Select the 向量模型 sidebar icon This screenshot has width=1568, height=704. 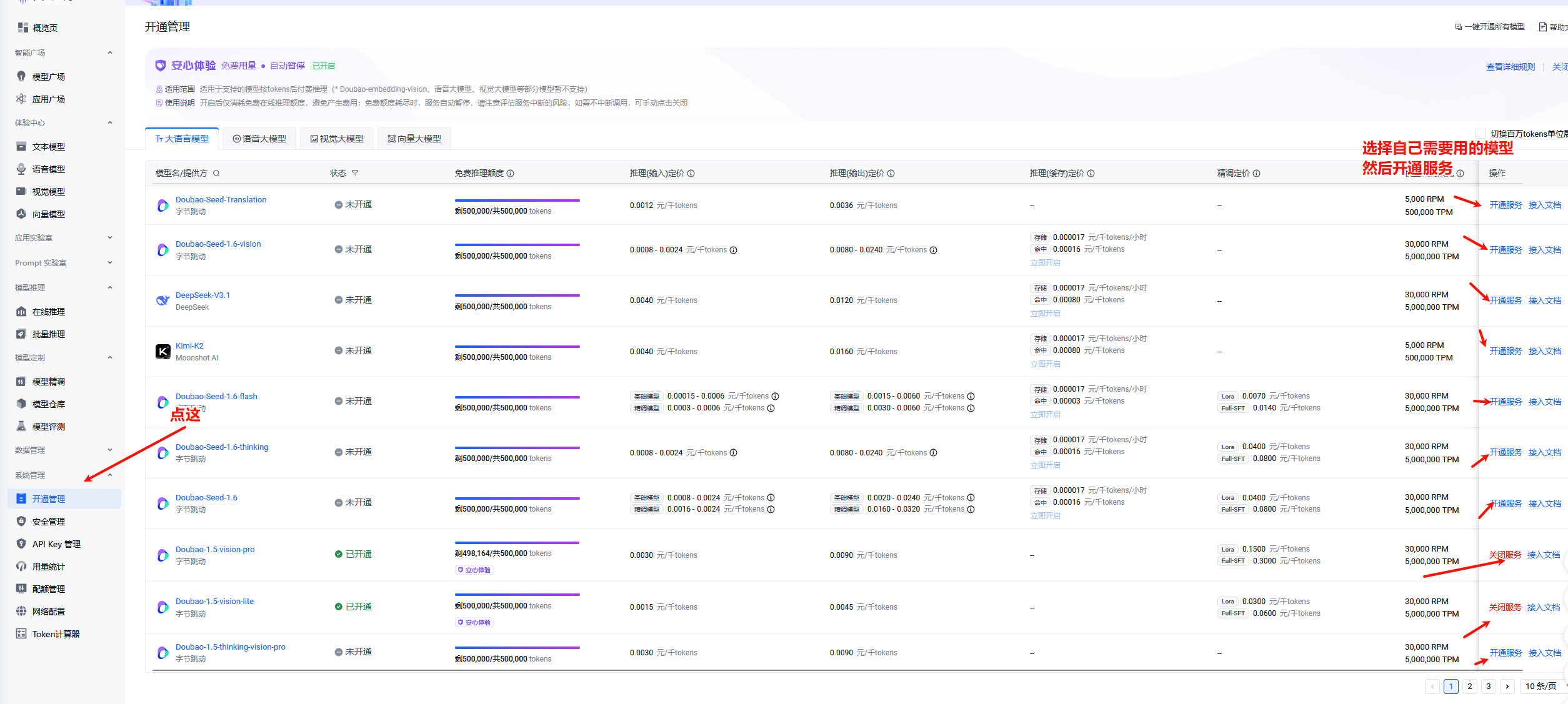point(21,214)
